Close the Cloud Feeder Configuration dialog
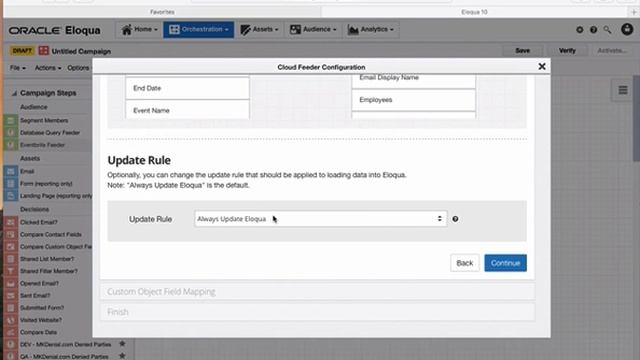The height and width of the screenshot is (360, 640). [542, 66]
